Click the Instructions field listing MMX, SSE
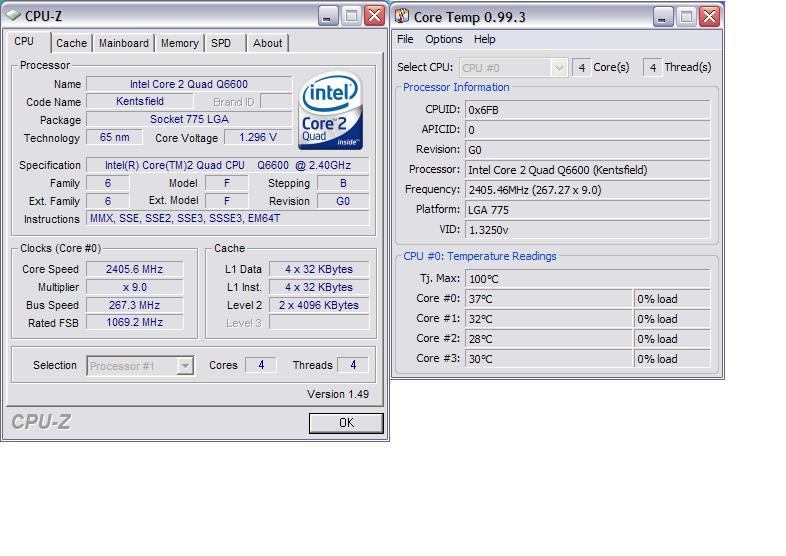 coord(228,219)
